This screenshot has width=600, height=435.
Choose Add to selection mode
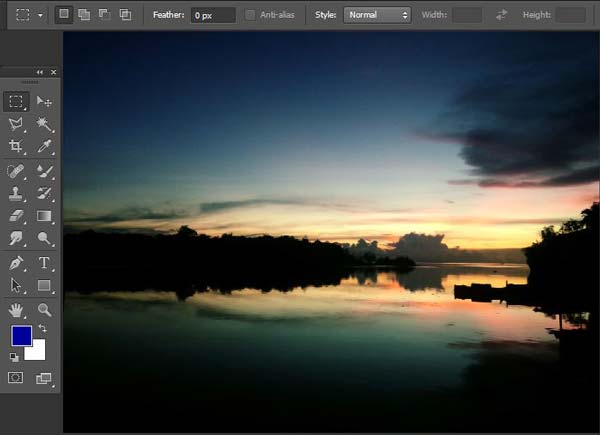(84, 15)
